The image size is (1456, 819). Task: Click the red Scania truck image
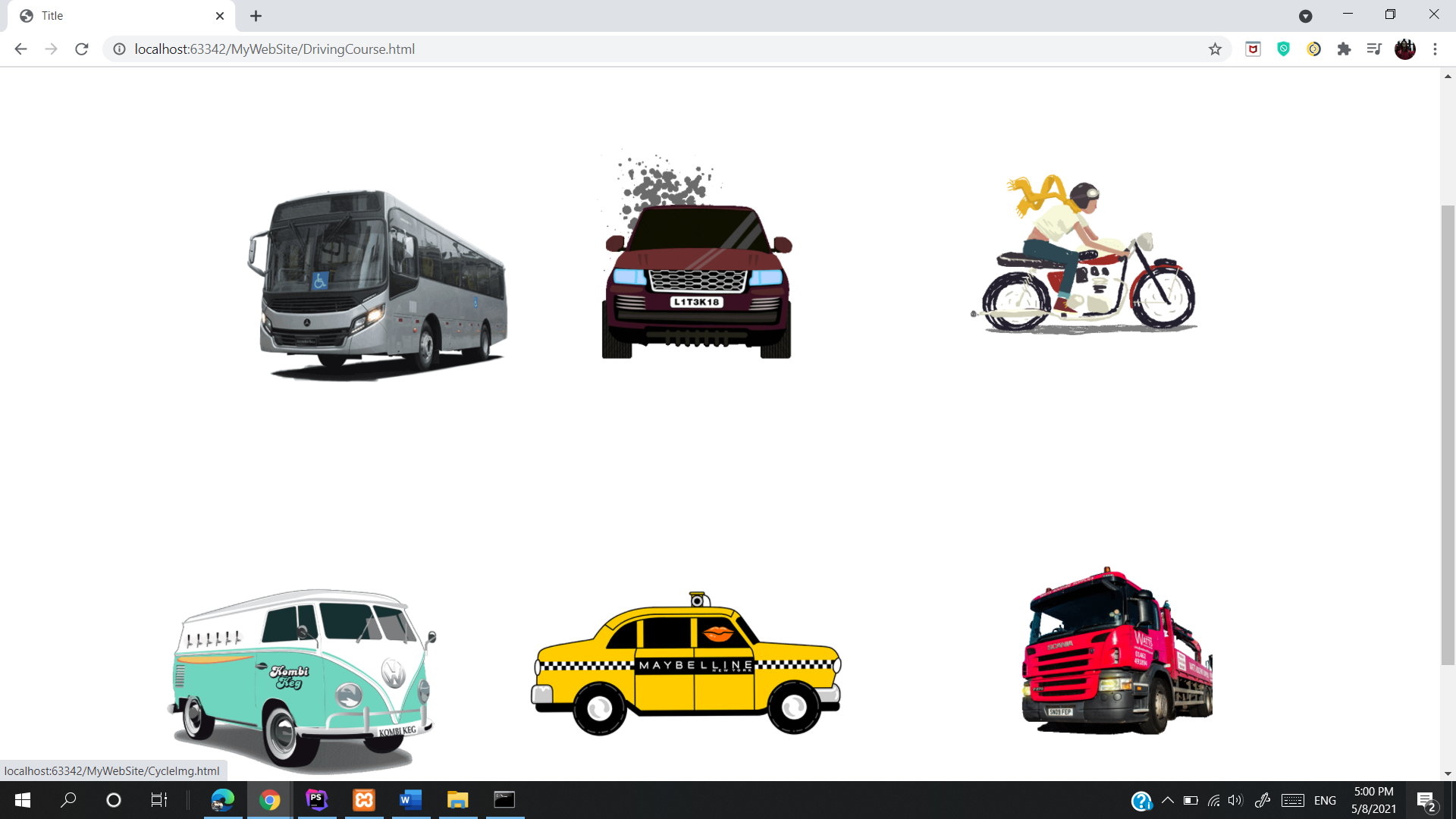(x=1116, y=651)
